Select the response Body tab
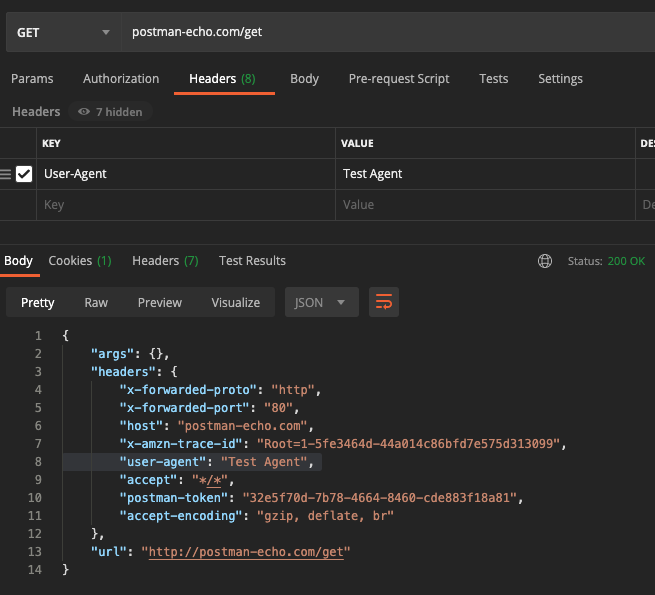 tap(18, 261)
